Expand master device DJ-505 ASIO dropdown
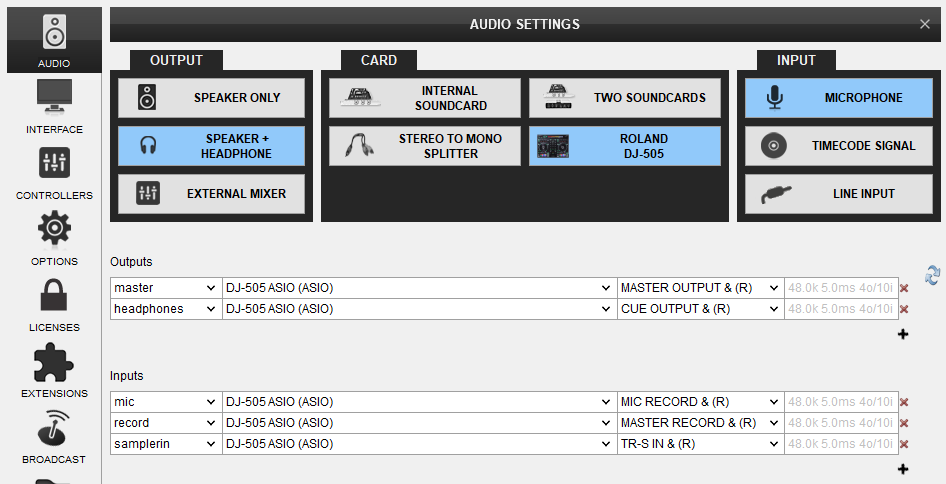 click(420, 288)
